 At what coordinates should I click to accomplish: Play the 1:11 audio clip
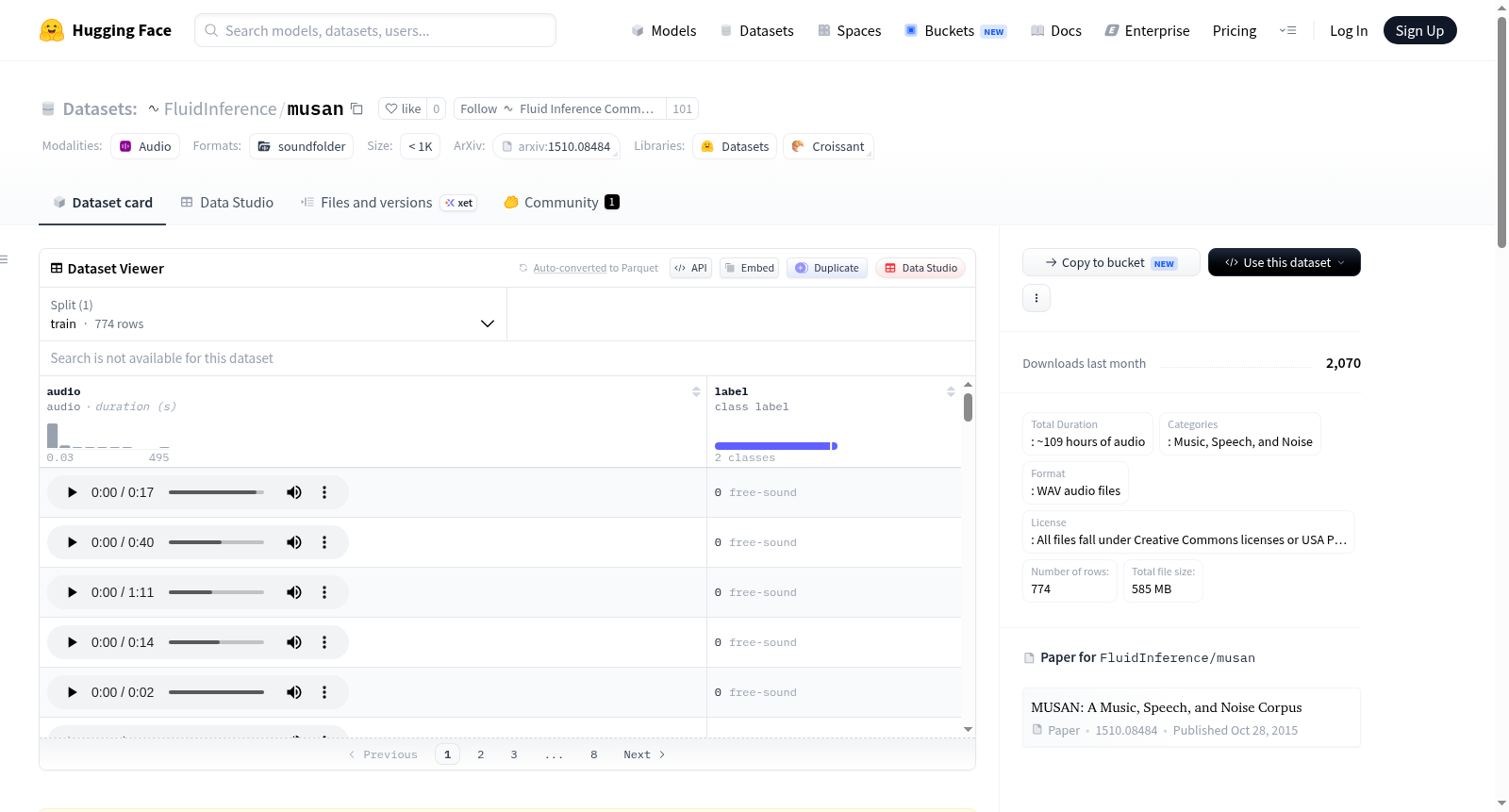[x=73, y=592]
